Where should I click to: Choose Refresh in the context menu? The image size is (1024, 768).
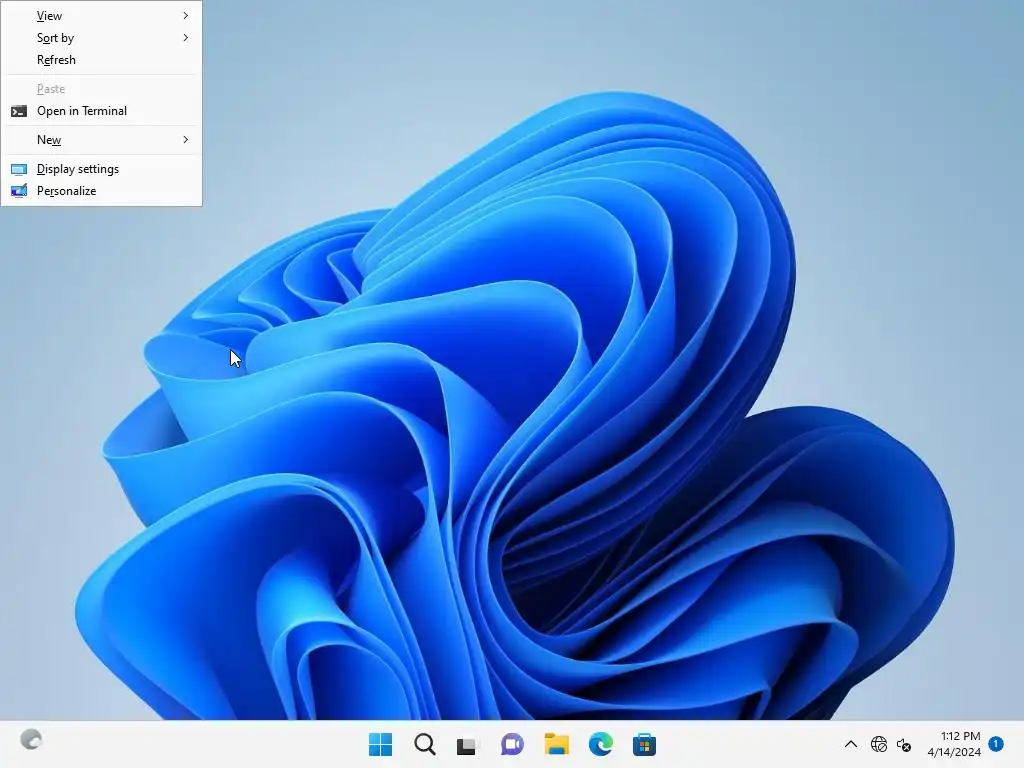(101, 59)
